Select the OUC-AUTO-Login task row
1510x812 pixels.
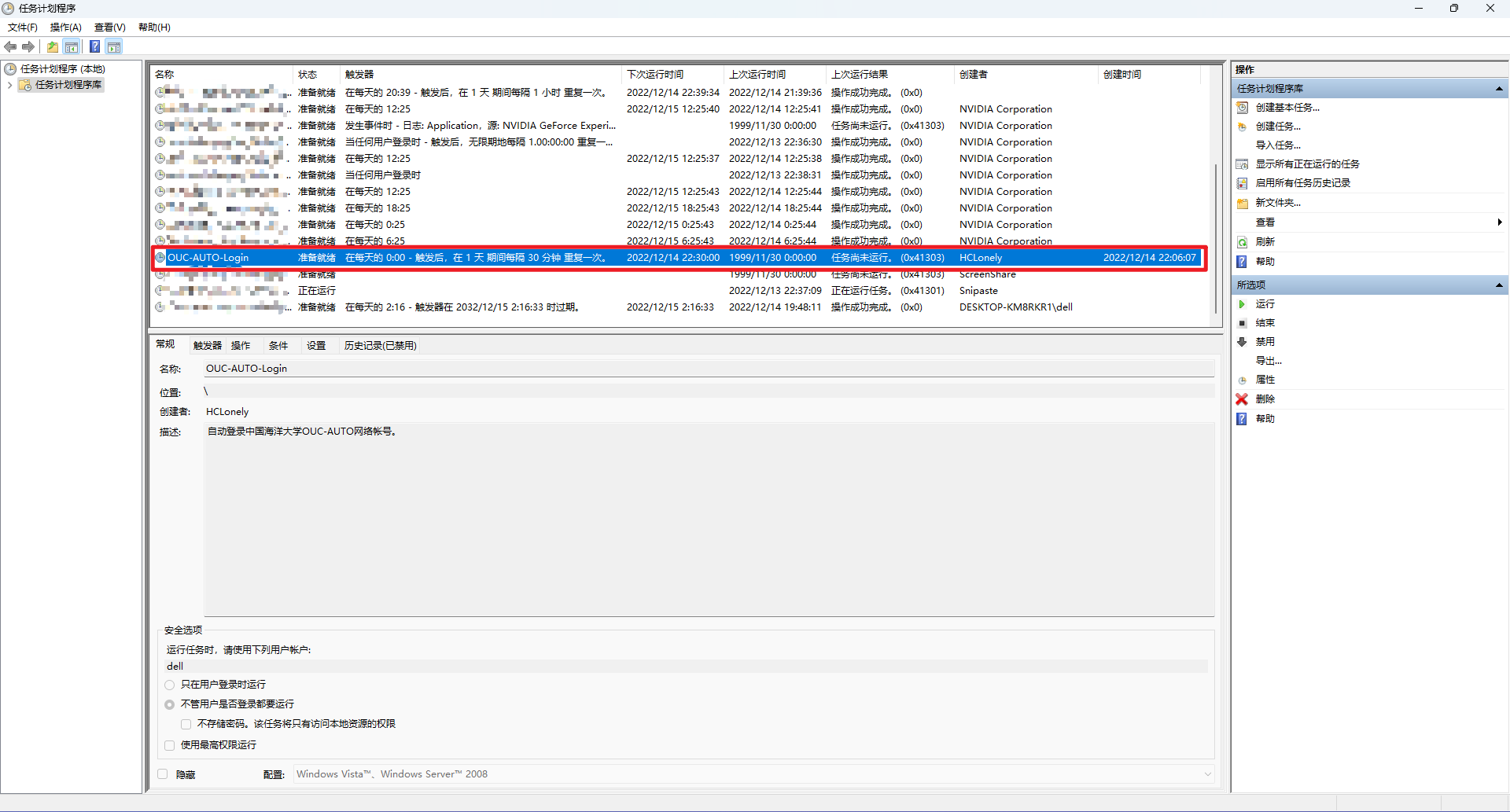(x=679, y=258)
